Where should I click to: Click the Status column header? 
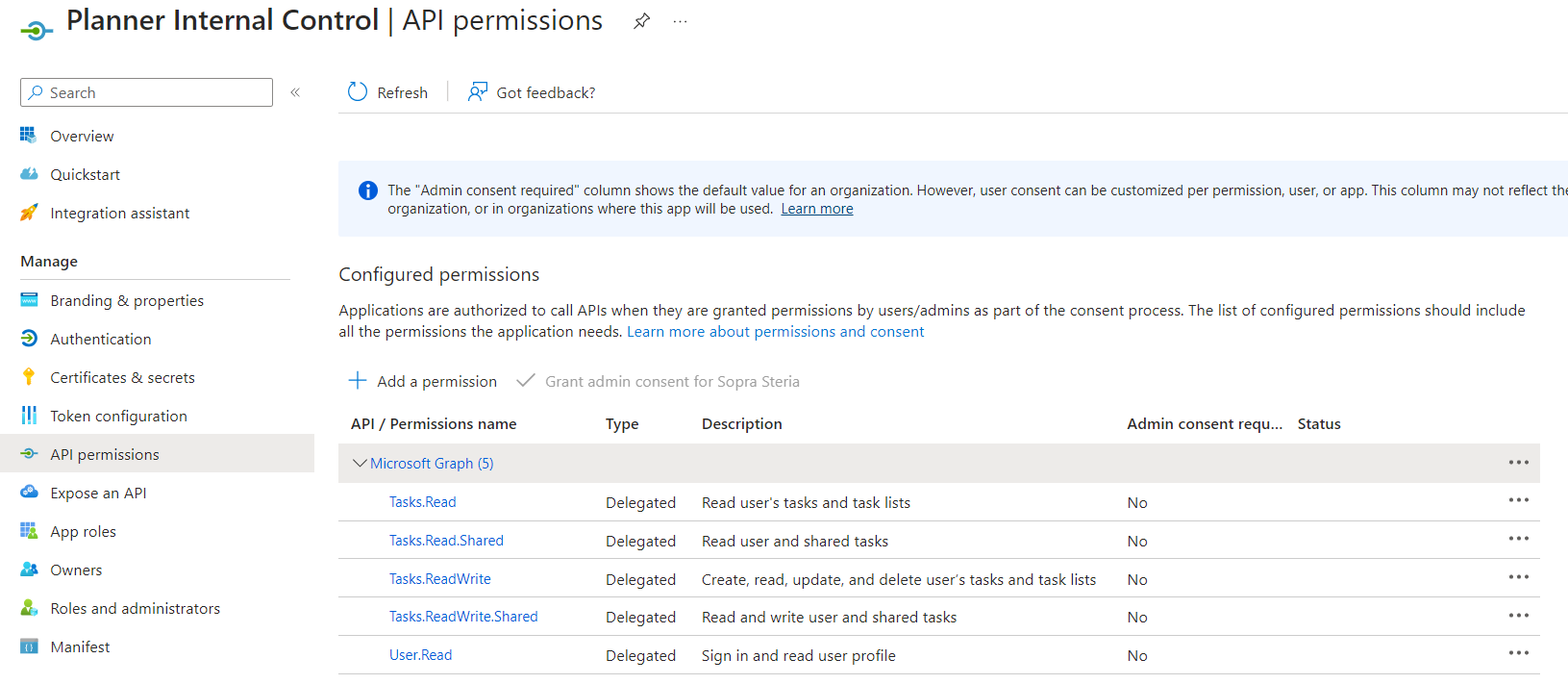[1319, 423]
